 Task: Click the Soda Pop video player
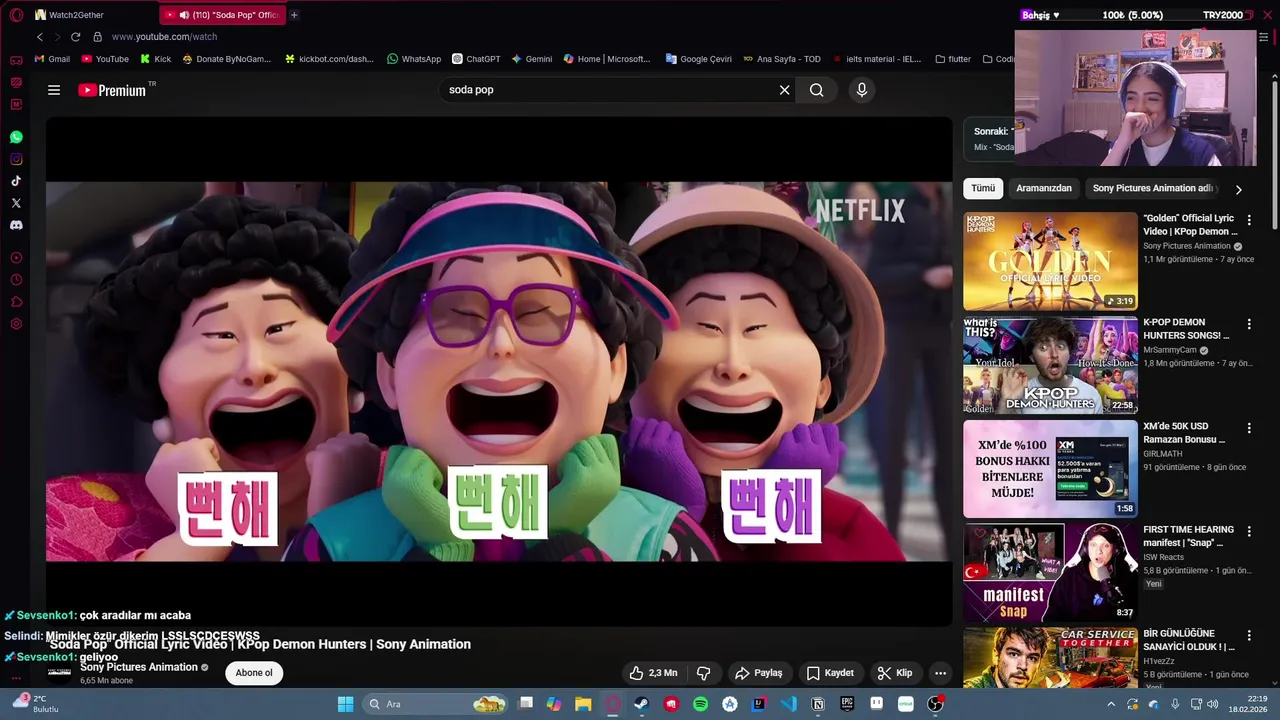point(499,371)
